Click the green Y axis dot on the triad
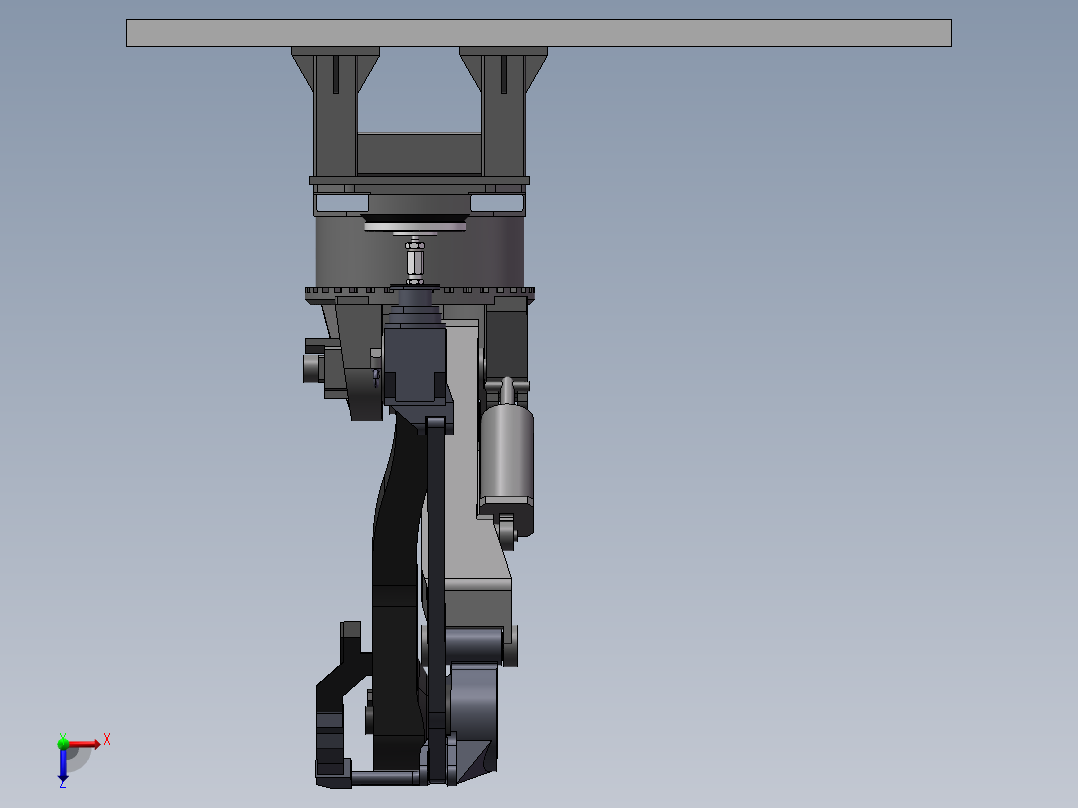The height and width of the screenshot is (808, 1078). tap(63, 743)
